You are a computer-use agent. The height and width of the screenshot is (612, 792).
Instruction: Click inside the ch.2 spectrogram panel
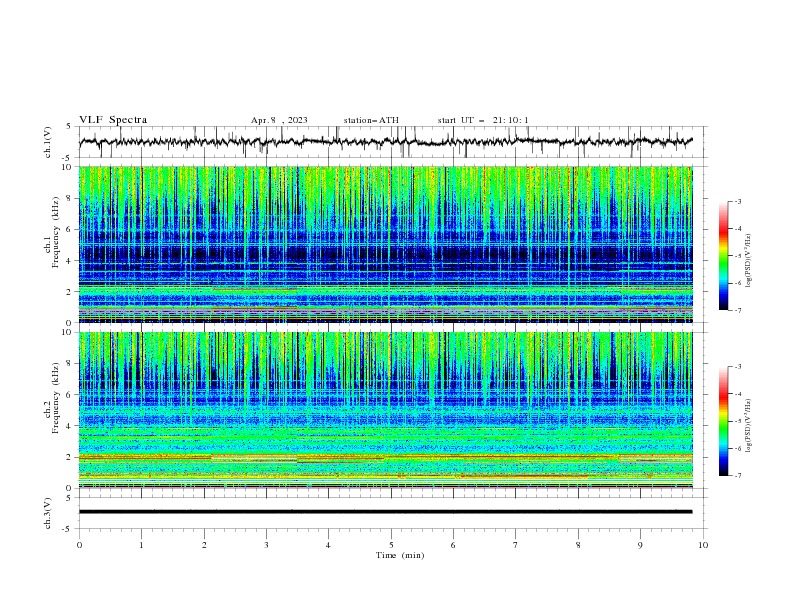tap(385, 410)
